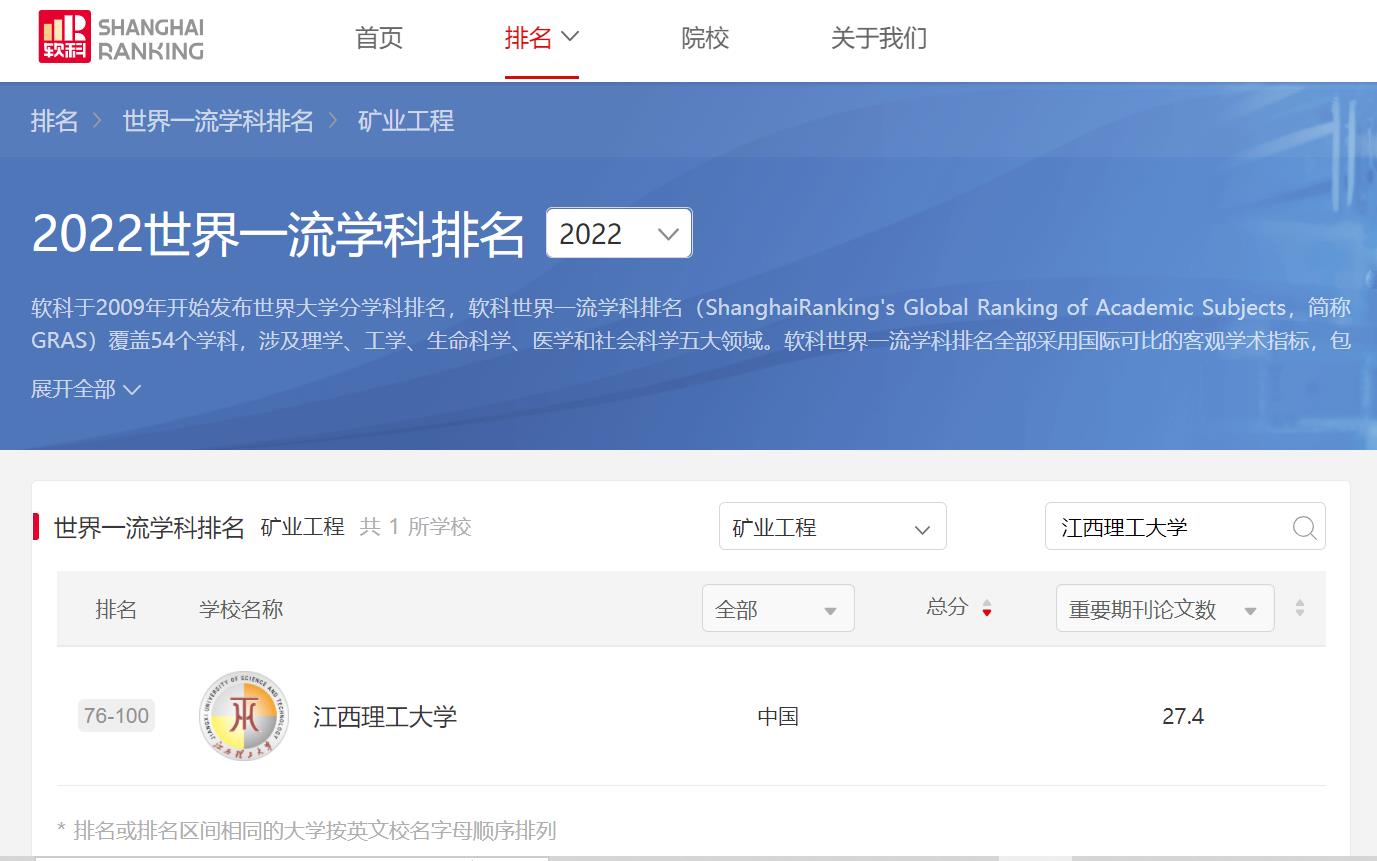Click the Jiangxi University of Science and Technology emblem
1377x861 pixels.
click(x=244, y=716)
